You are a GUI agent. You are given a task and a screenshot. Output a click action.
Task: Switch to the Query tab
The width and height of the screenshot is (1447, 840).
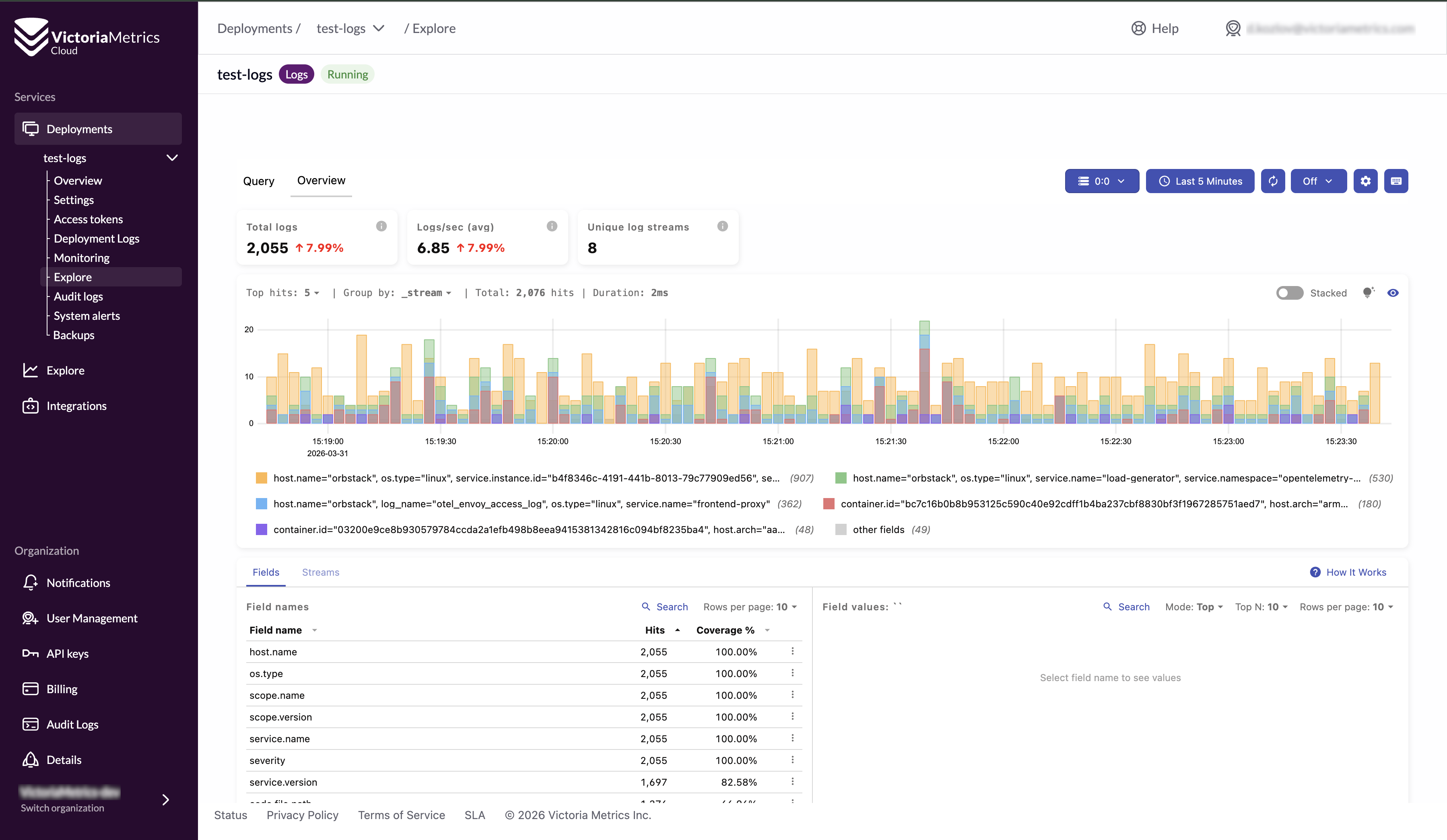click(x=258, y=181)
